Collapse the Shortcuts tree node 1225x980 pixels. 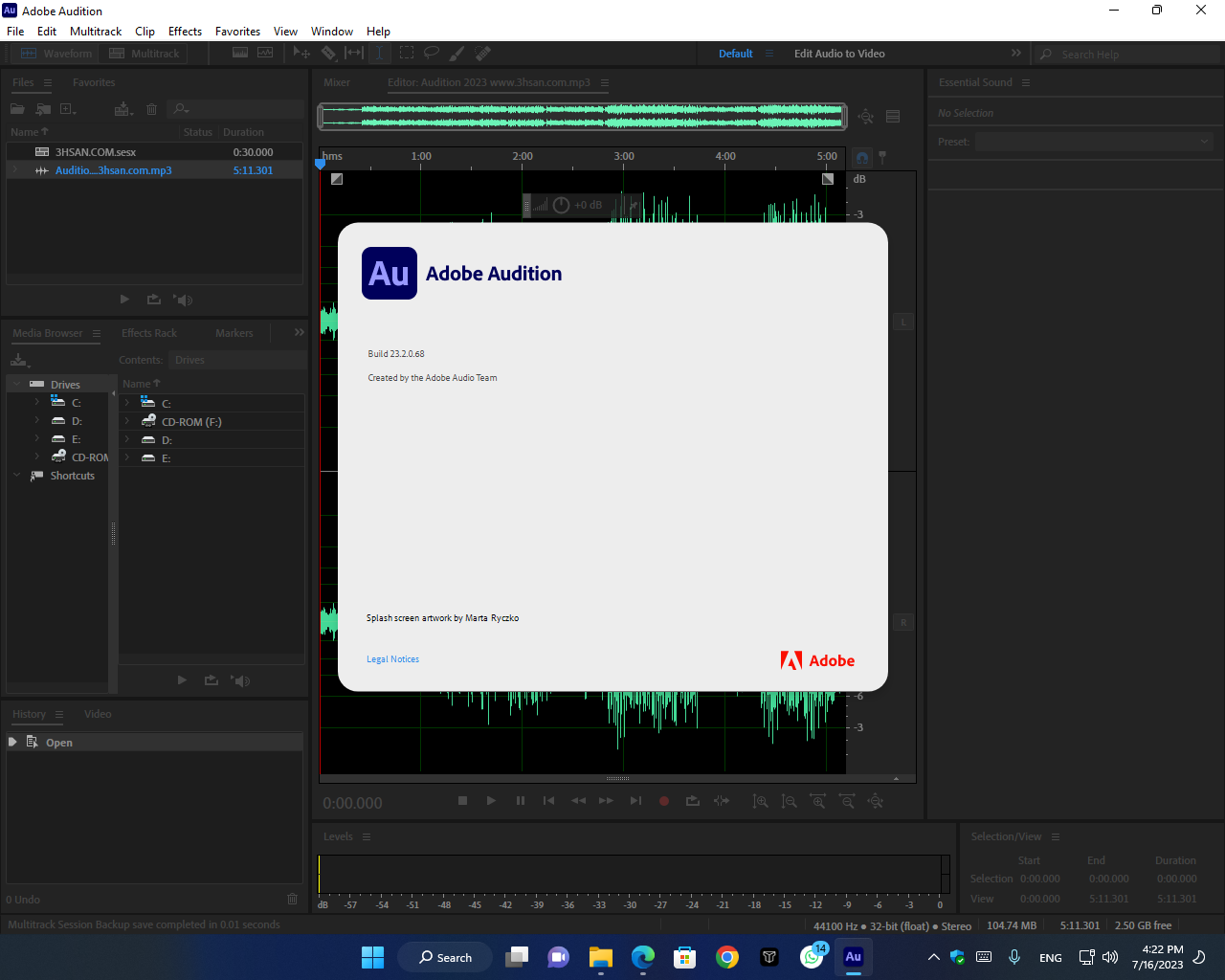click(x=17, y=476)
